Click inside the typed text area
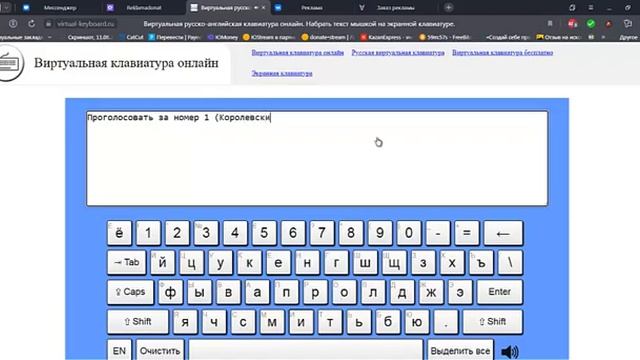Screen dimensions: 640x360 click(317, 158)
